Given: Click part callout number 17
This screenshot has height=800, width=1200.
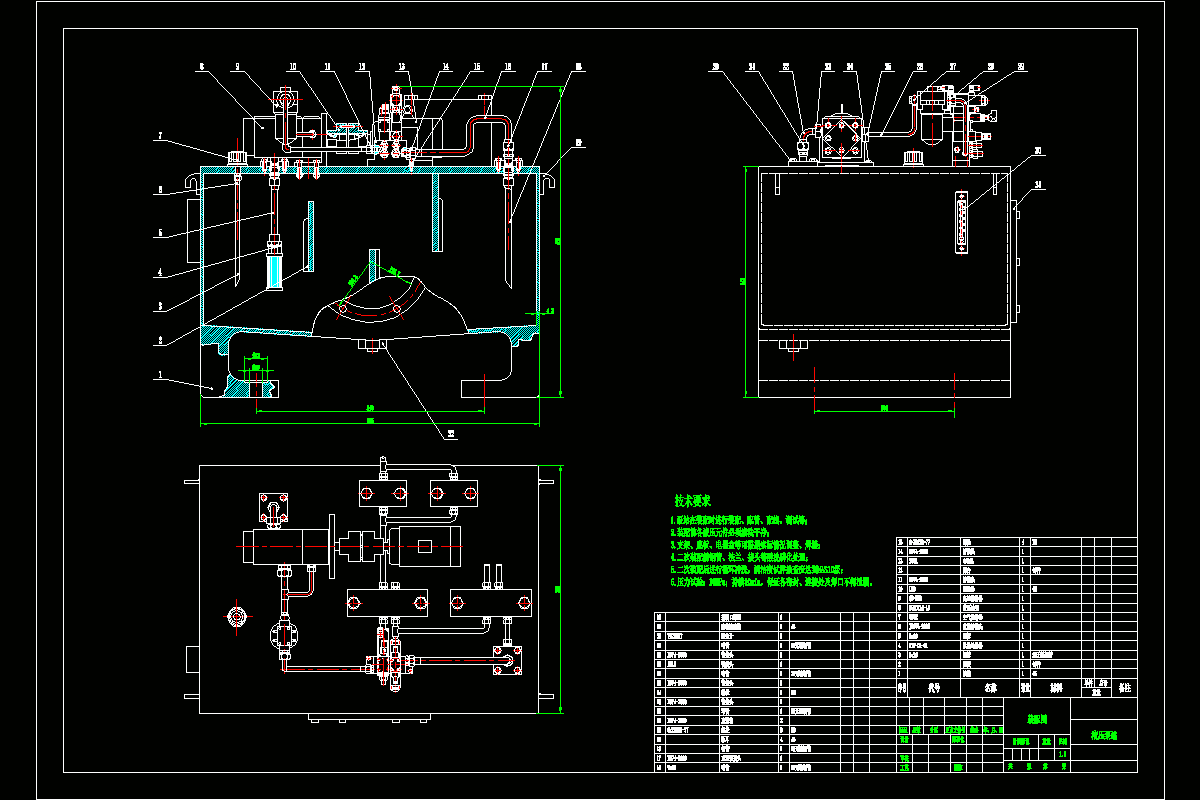Looking at the screenshot, I should click(545, 67).
